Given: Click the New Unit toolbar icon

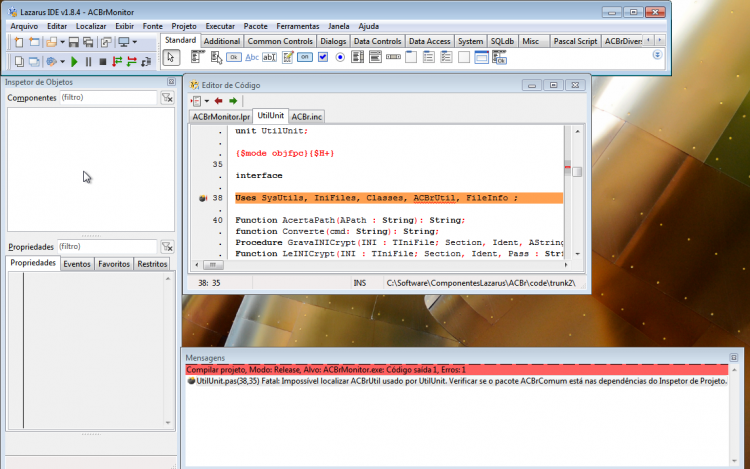Looking at the screenshot, I should click(x=19, y=42).
